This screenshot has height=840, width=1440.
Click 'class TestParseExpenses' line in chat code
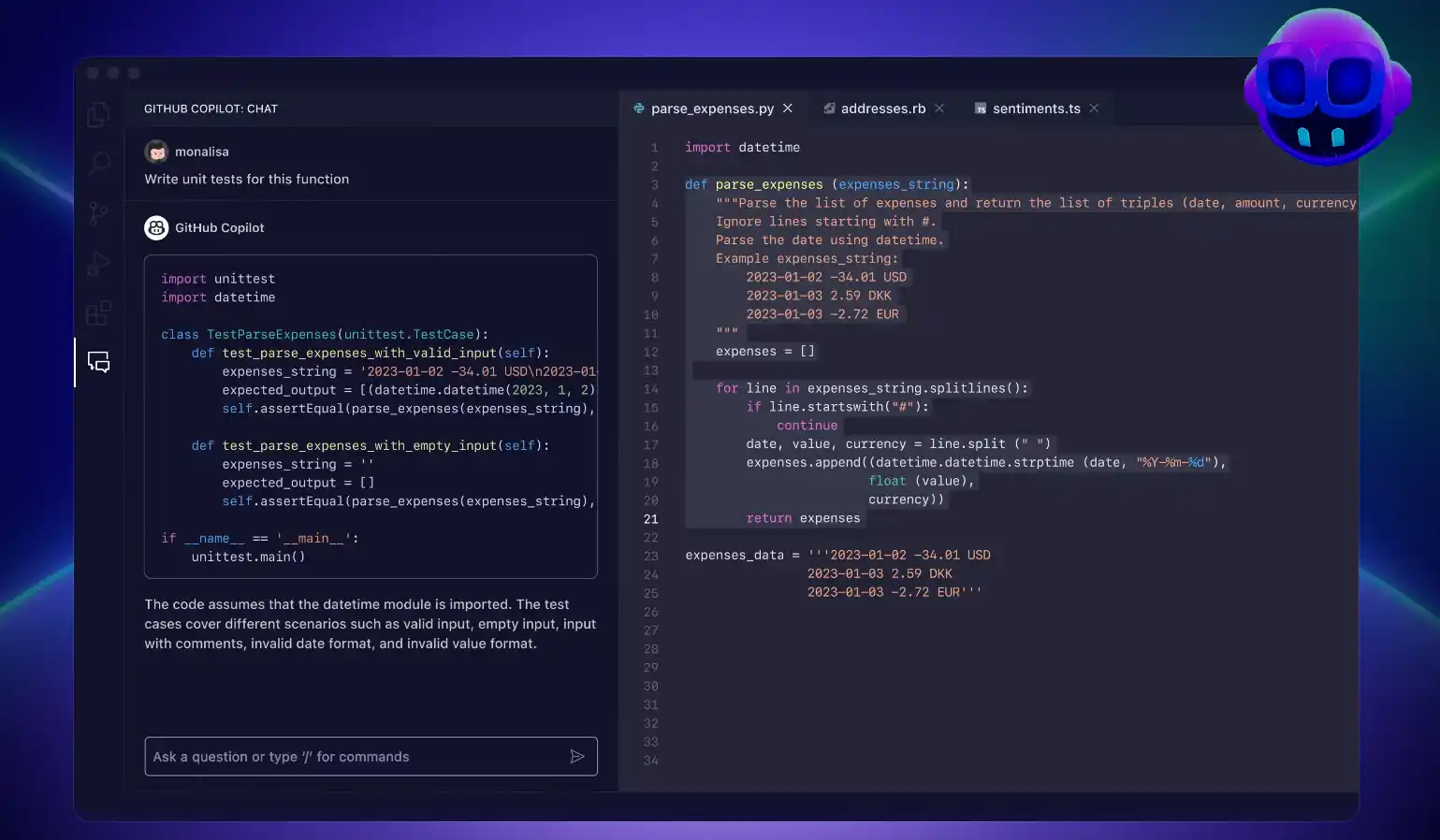[x=325, y=334]
